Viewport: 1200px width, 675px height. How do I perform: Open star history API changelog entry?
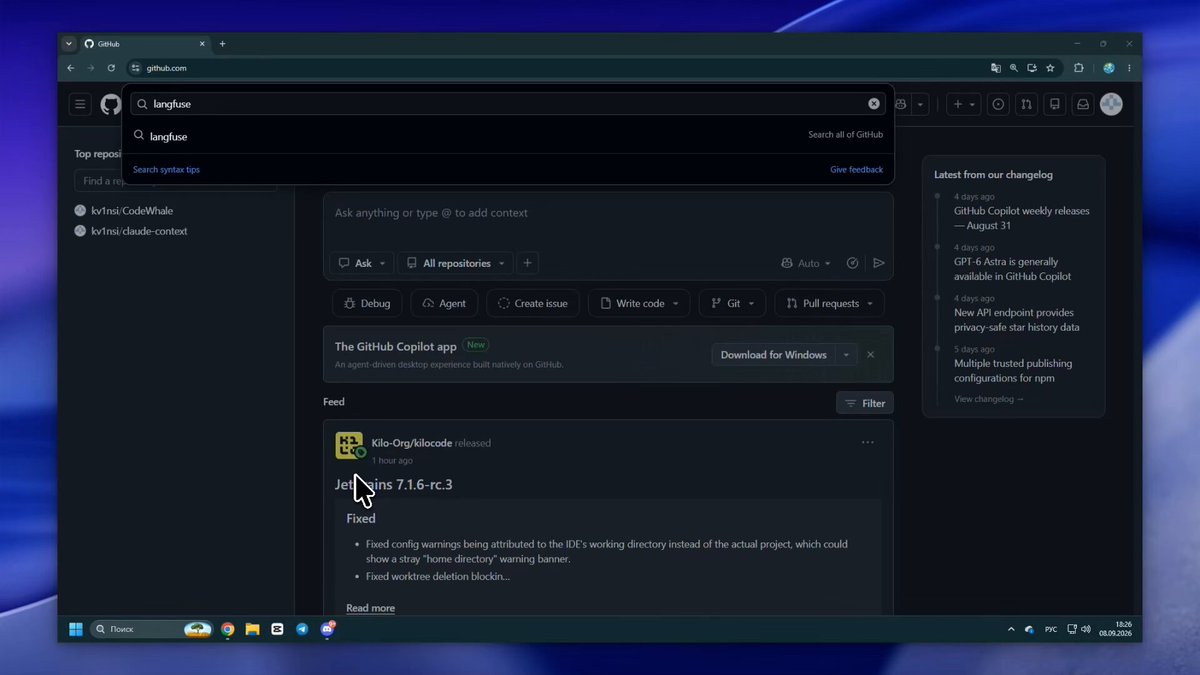tap(1016, 320)
